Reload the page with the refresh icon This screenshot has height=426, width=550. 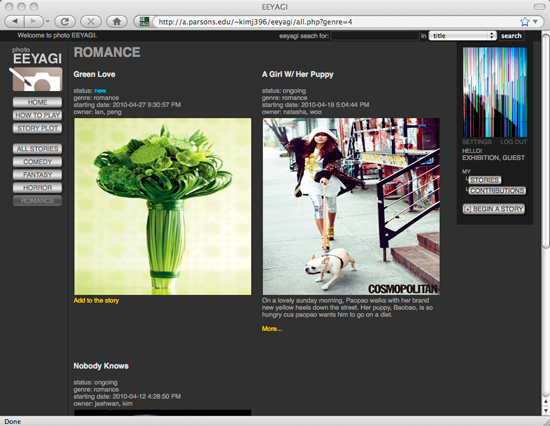click(65, 22)
